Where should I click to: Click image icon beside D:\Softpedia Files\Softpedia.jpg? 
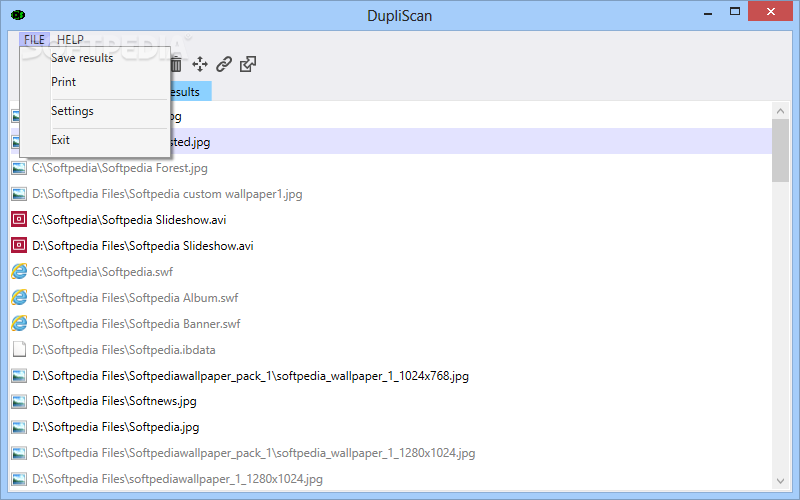tap(19, 427)
